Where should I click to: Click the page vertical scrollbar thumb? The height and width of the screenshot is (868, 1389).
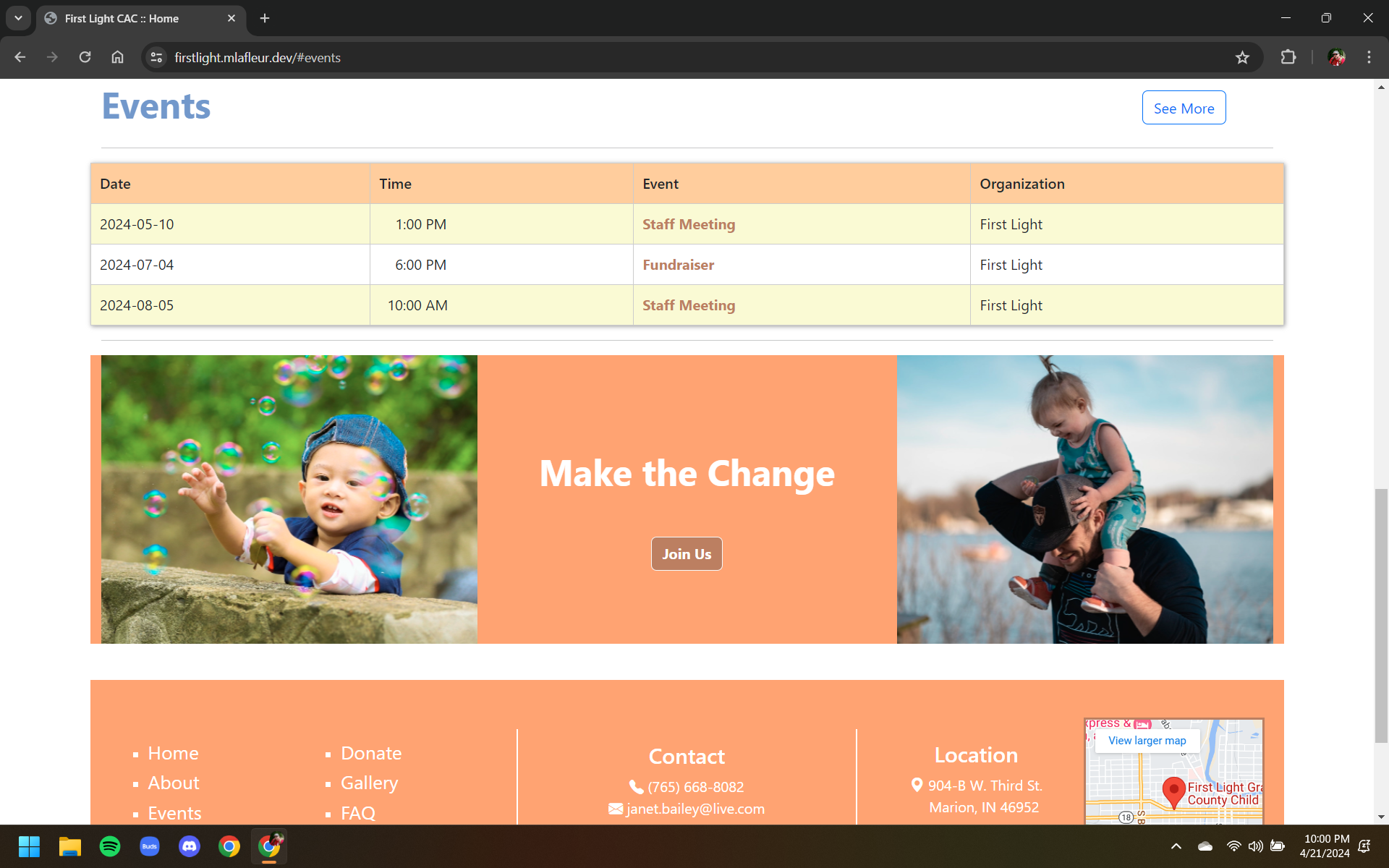[x=1381, y=615]
